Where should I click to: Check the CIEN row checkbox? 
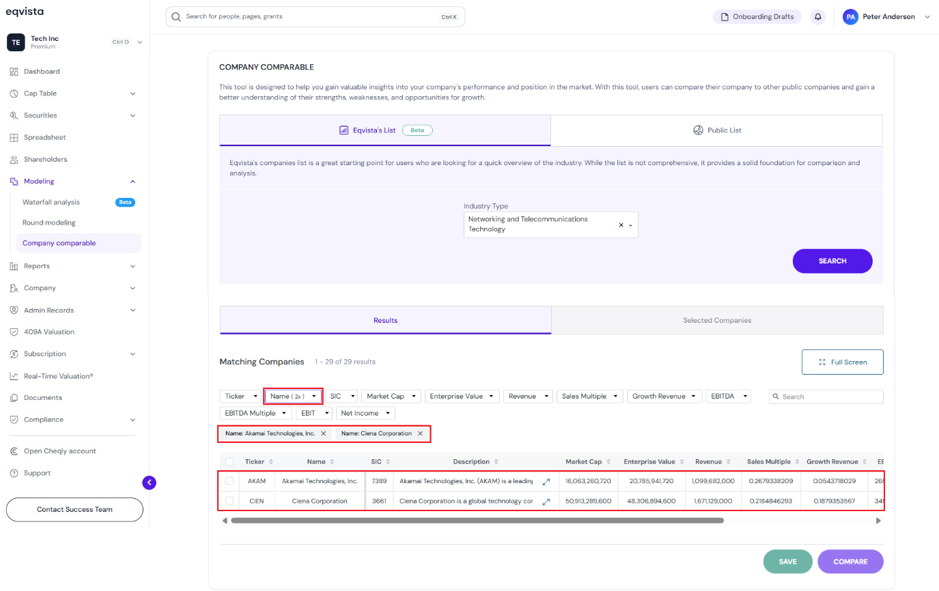(229, 501)
